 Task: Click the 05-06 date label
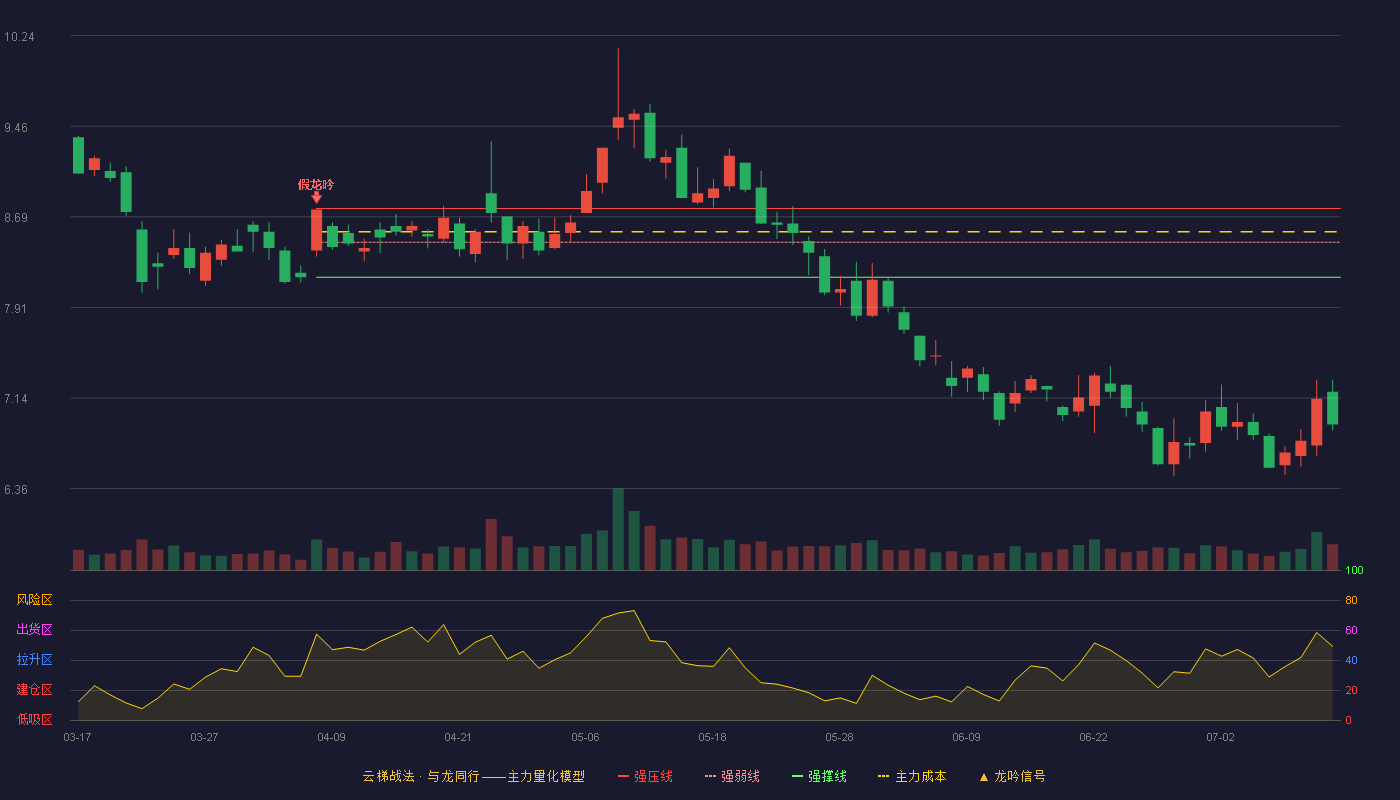[585, 737]
